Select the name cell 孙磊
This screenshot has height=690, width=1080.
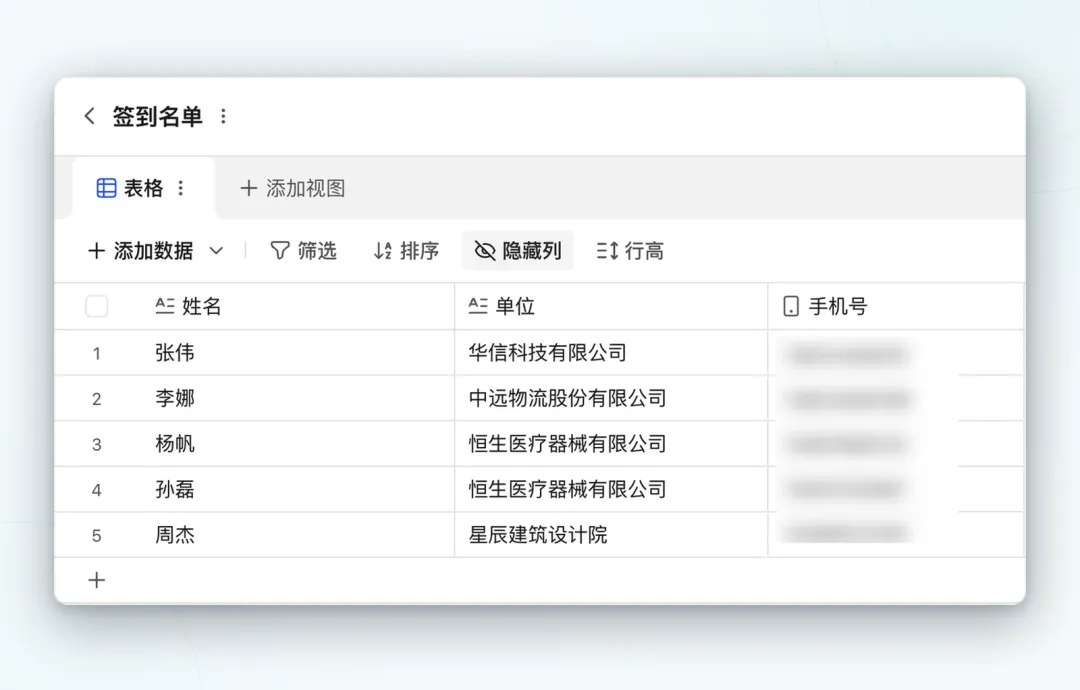pos(296,489)
